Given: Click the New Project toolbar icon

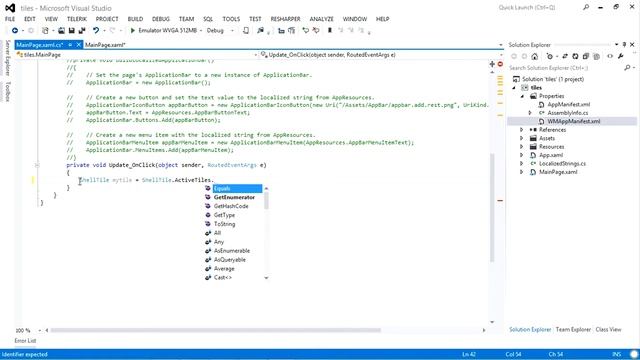Looking at the screenshot, I should click(45, 30).
